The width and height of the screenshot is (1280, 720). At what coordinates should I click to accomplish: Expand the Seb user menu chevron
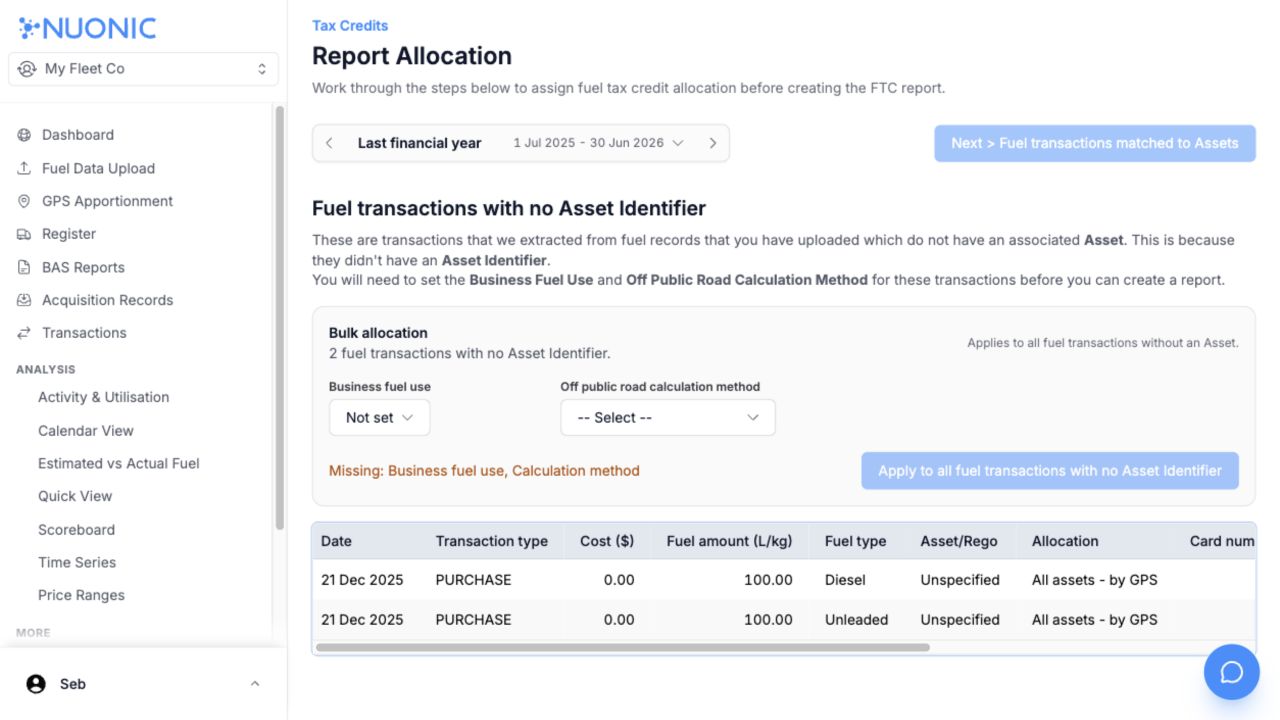tap(255, 684)
